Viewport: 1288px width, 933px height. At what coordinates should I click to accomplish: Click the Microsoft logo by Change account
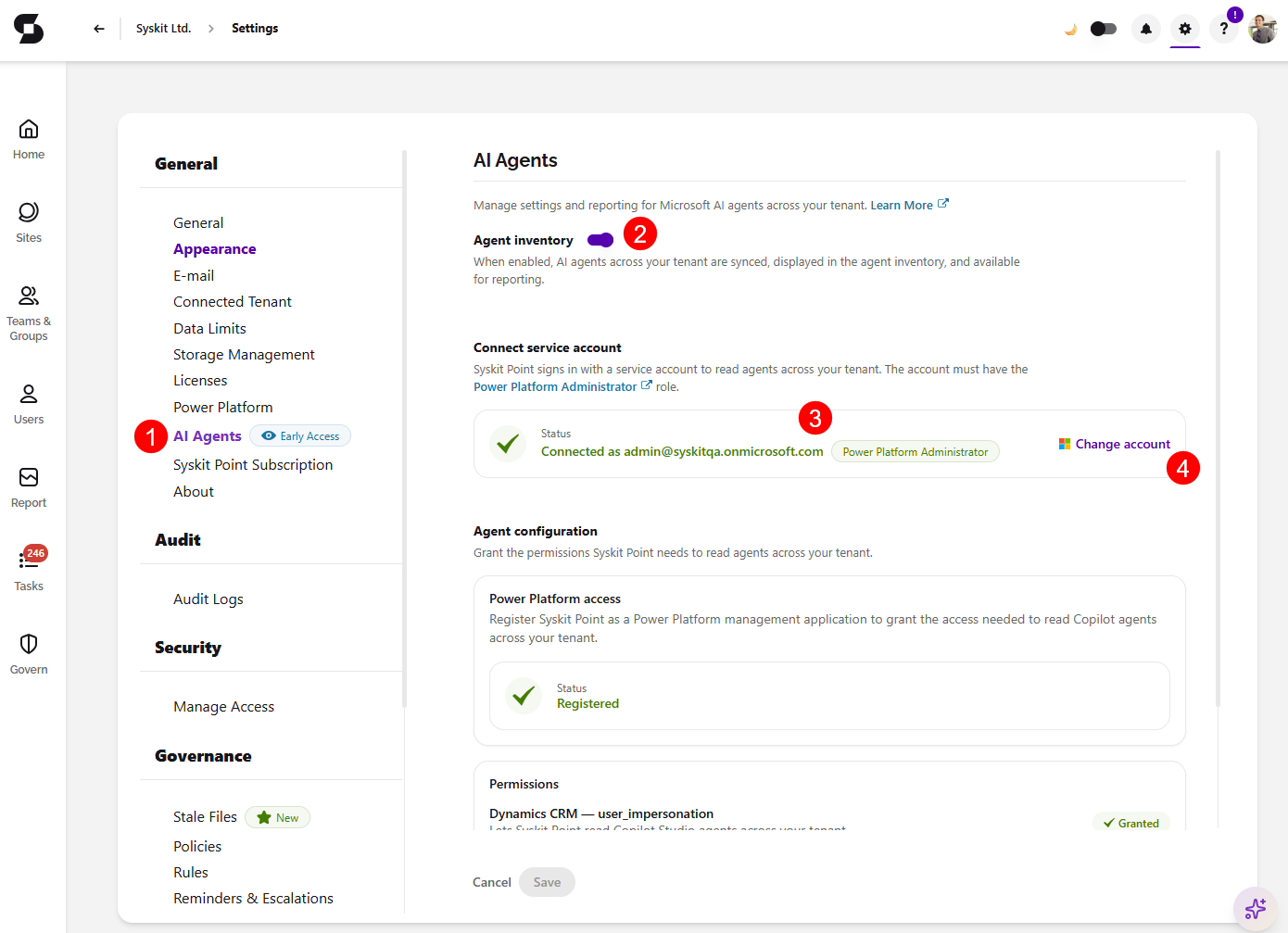pos(1065,444)
